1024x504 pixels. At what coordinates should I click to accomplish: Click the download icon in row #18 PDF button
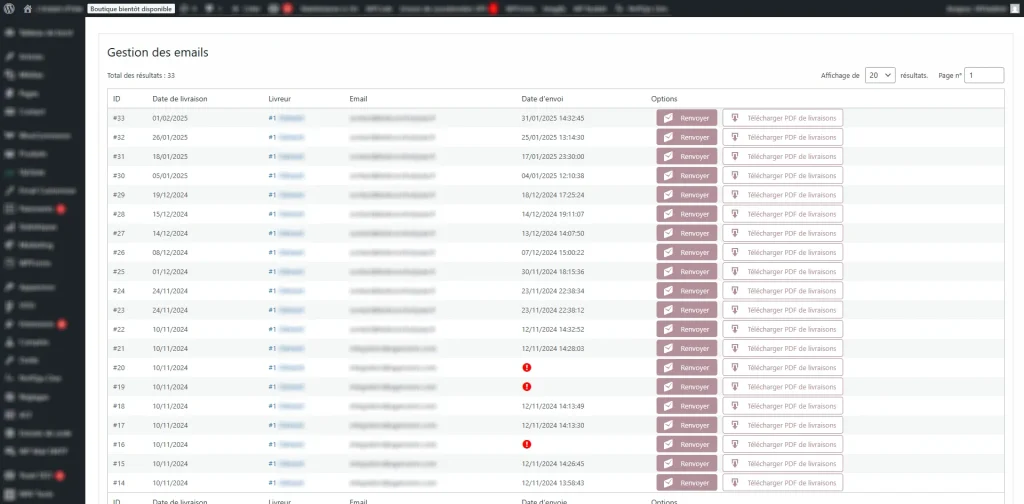pos(735,406)
